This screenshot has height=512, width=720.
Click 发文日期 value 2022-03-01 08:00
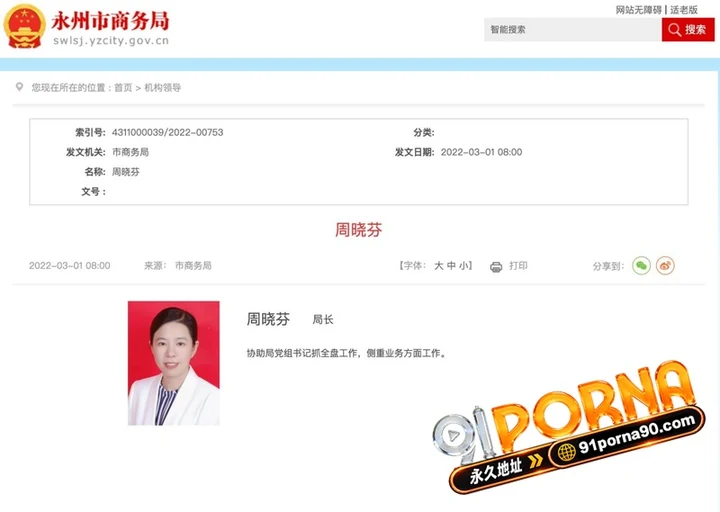tap(481, 152)
